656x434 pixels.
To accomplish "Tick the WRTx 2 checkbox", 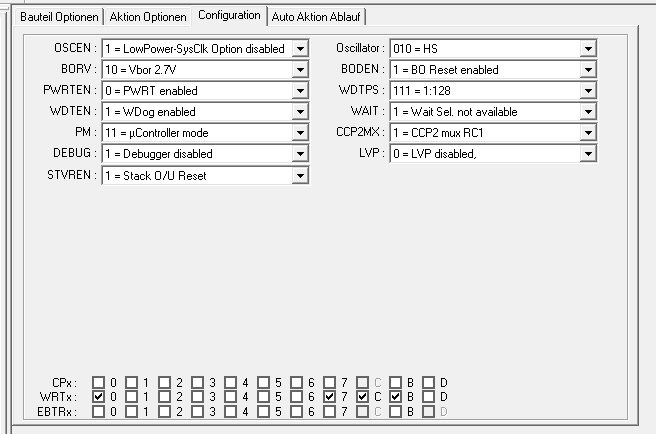I will (x=164, y=396).
